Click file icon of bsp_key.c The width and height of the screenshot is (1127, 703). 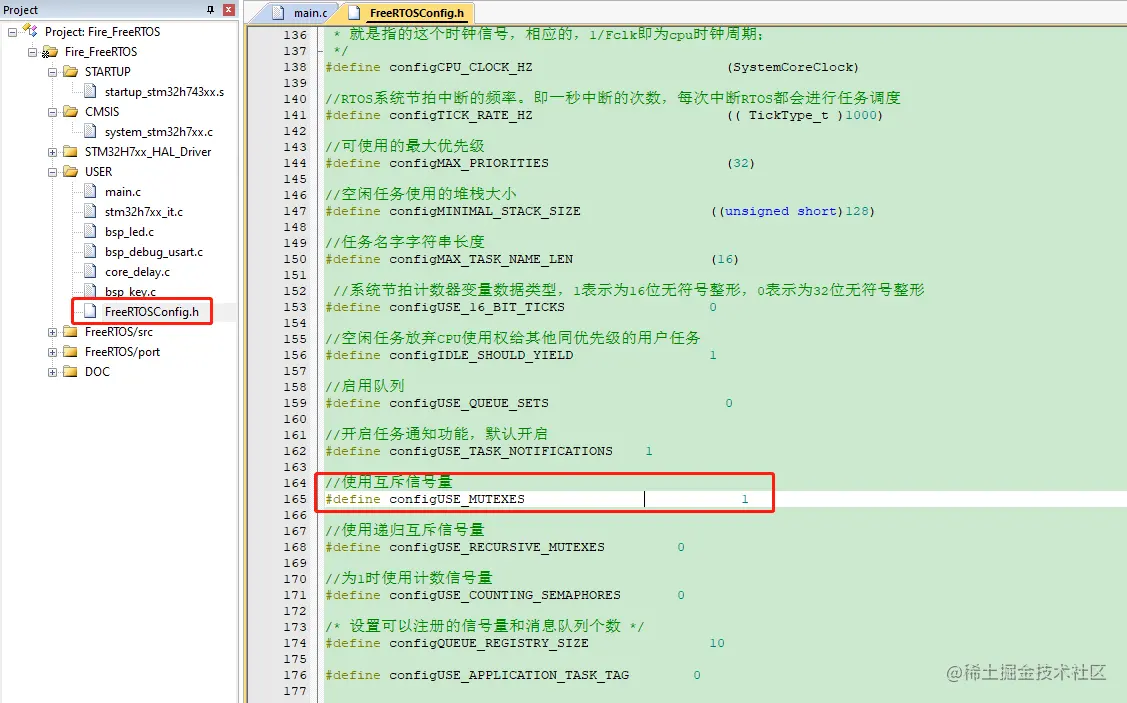click(90, 290)
